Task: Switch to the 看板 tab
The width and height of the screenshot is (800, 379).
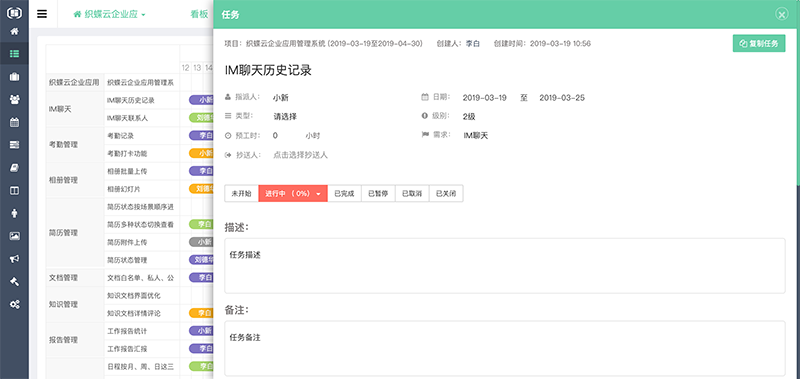Action: pyautogui.click(x=199, y=14)
